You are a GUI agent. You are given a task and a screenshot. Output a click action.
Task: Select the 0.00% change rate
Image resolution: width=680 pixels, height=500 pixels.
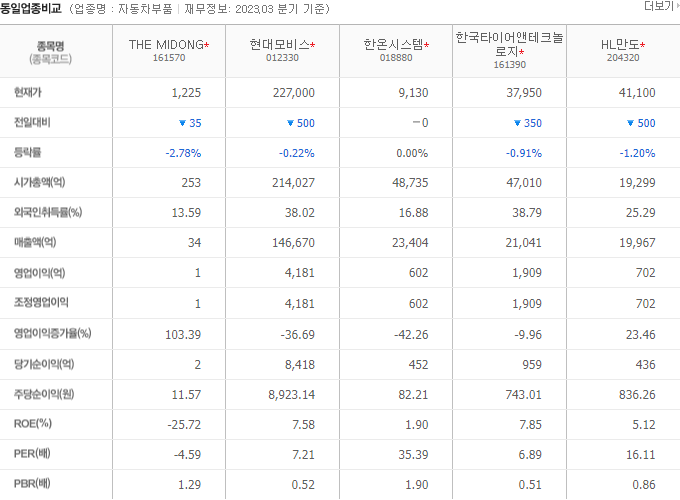pos(412,153)
